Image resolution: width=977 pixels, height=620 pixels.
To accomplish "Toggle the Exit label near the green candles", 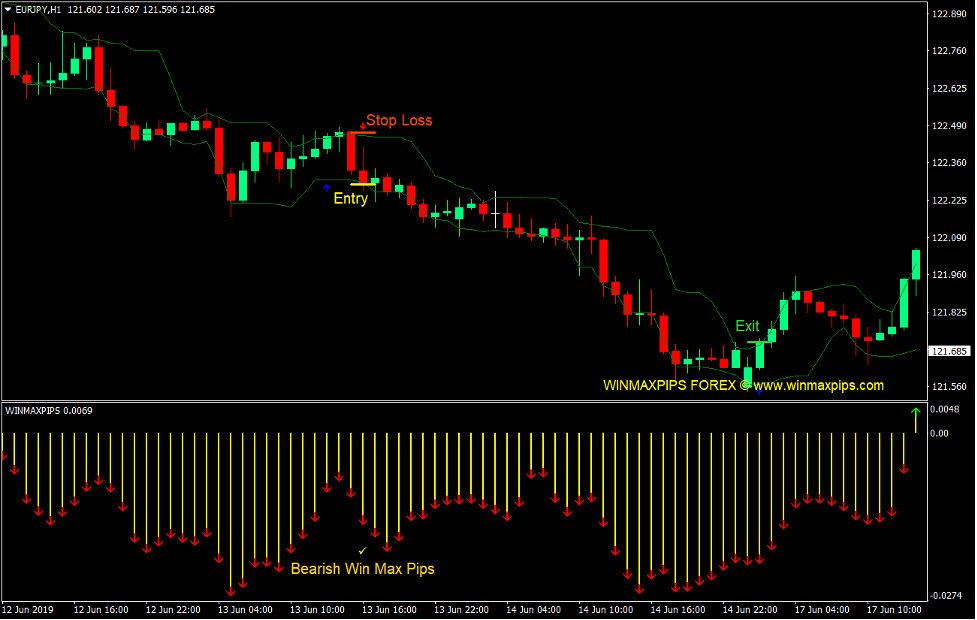I will [746, 327].
